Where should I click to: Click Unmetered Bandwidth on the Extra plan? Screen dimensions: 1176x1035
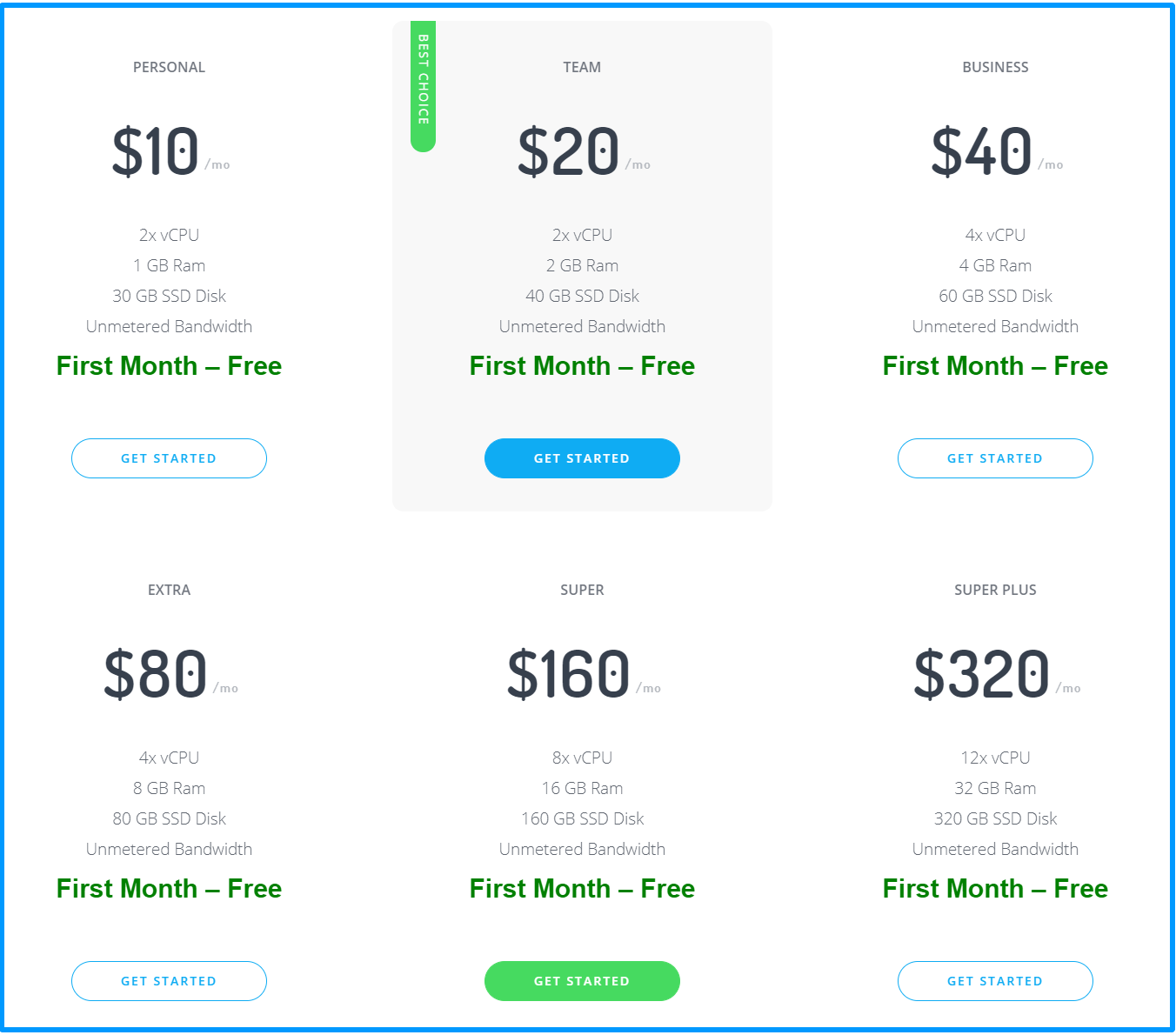169,849
